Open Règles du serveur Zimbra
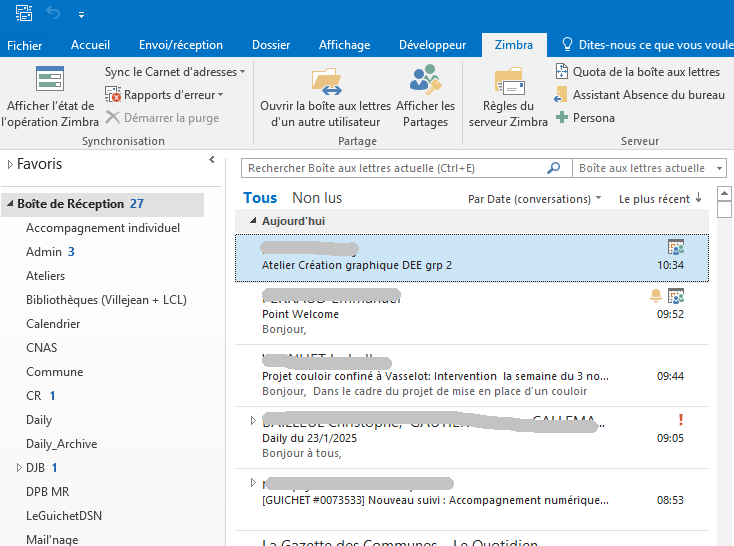The width and height of the screenshot is (734, 546). pyautogui.click(x=508, y=80)
